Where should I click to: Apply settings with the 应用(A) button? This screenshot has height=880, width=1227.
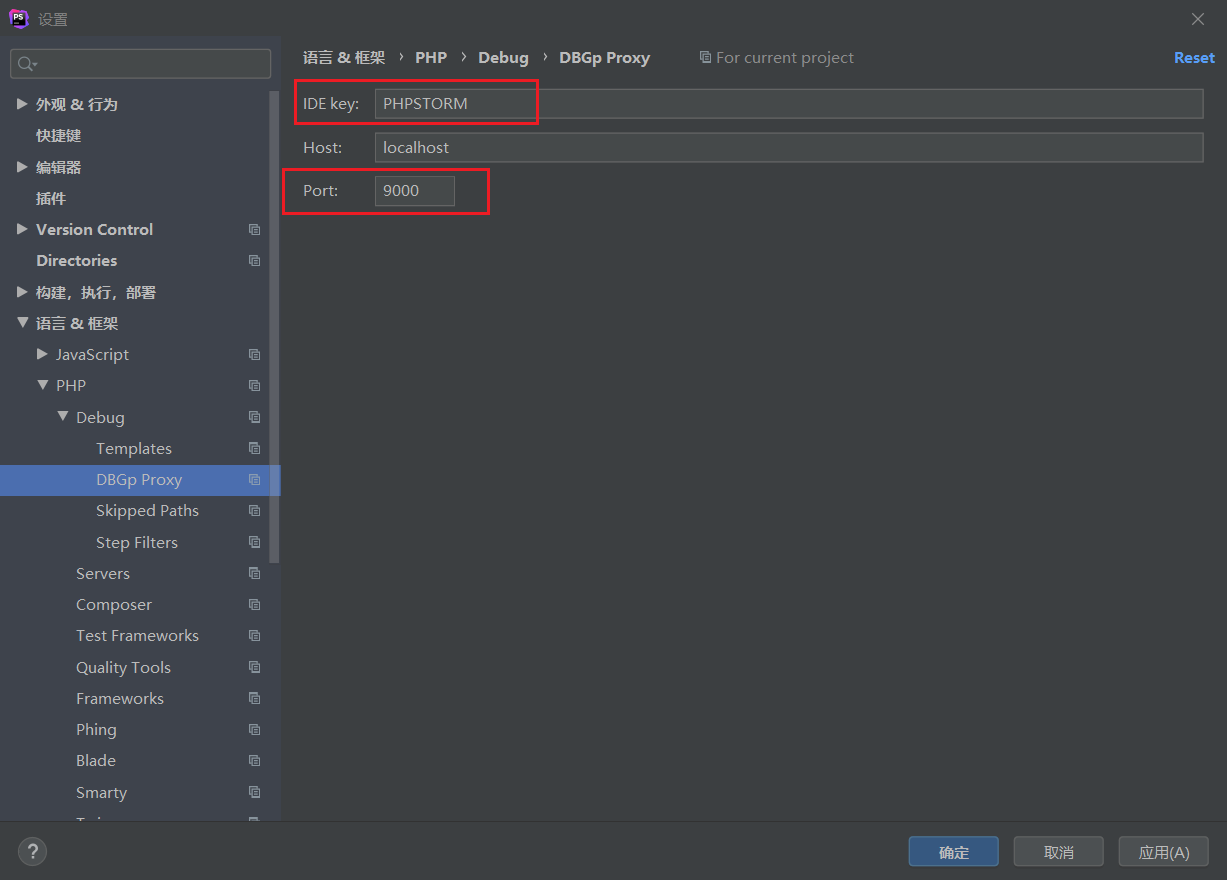point(1164,852)
